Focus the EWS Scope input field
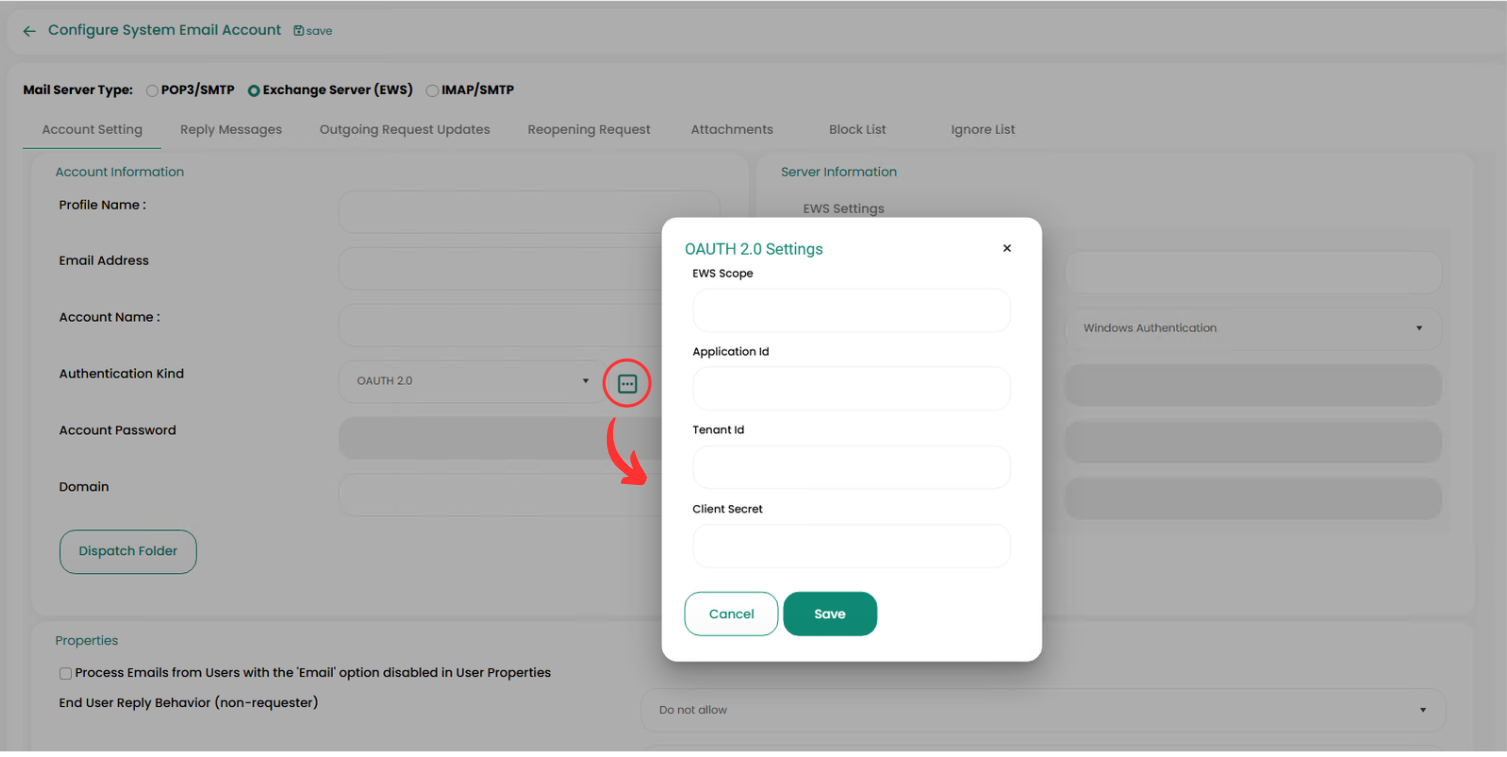The height and width of the screenshot is (757, 1507). [851, 310]
